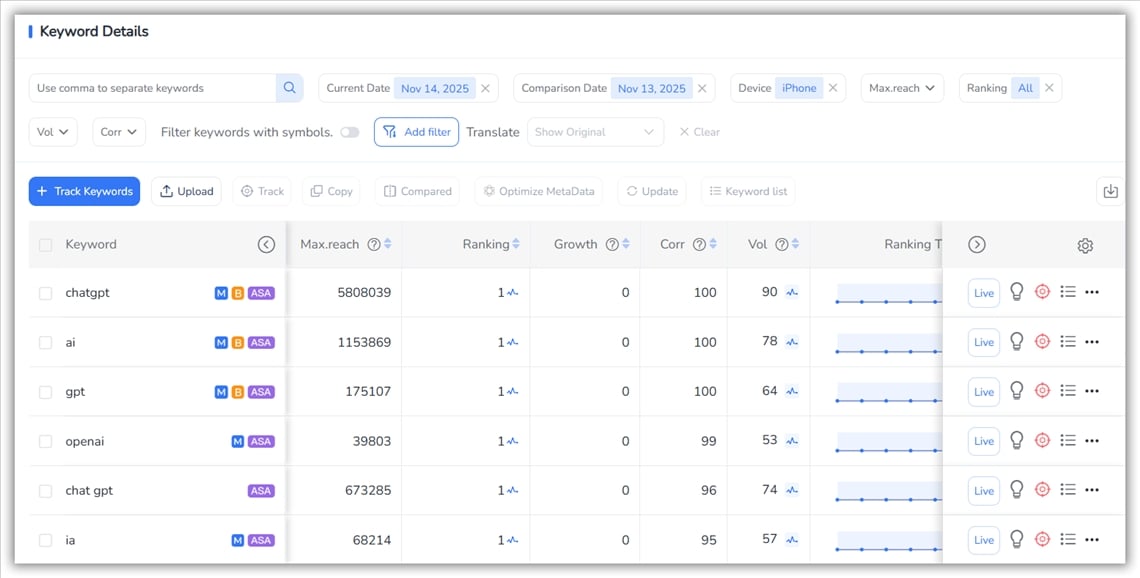
Task: Click the Track Keywords button
Action: [84, 191]
